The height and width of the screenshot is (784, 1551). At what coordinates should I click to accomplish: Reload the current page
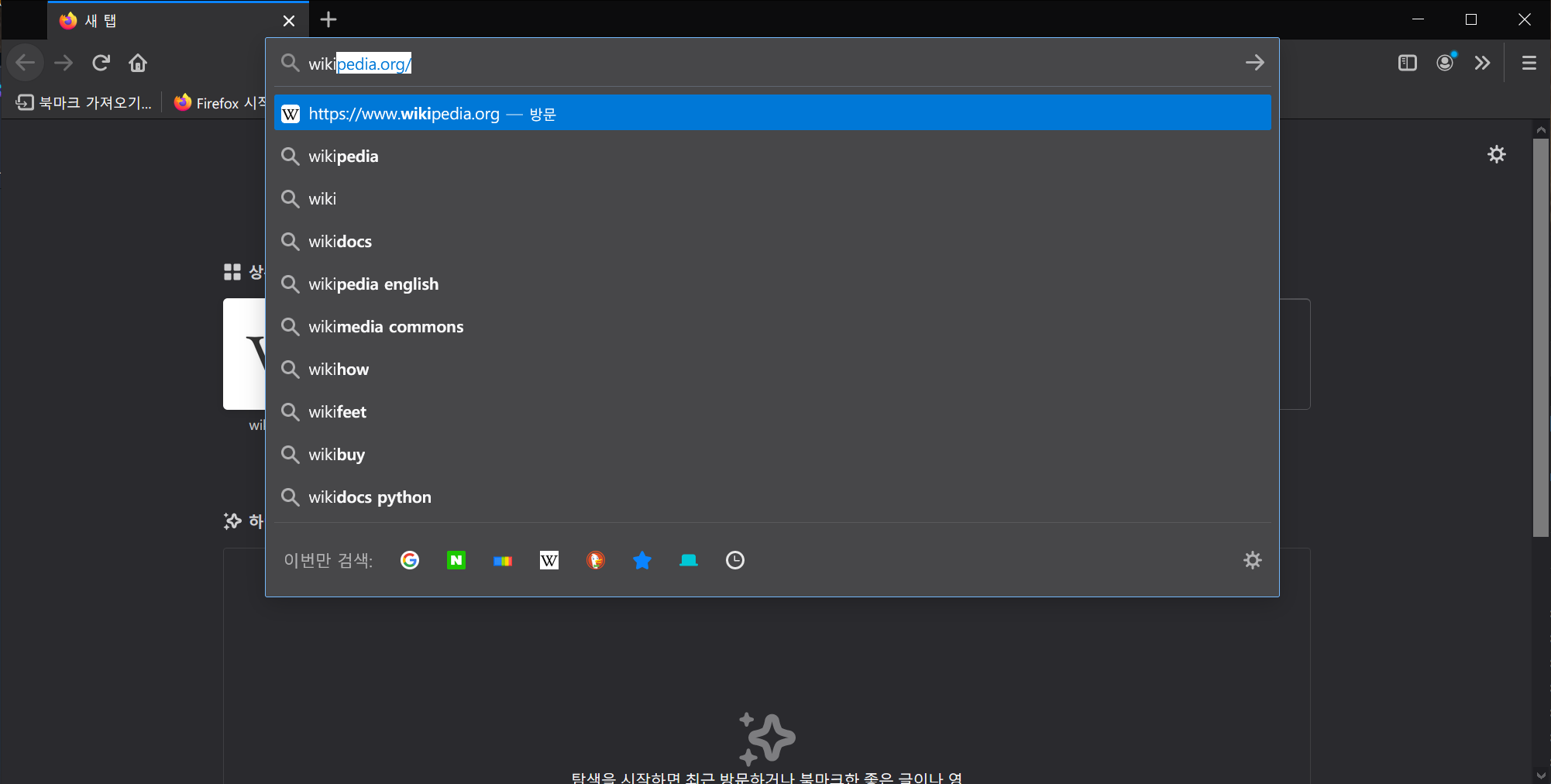pos(101,63)
